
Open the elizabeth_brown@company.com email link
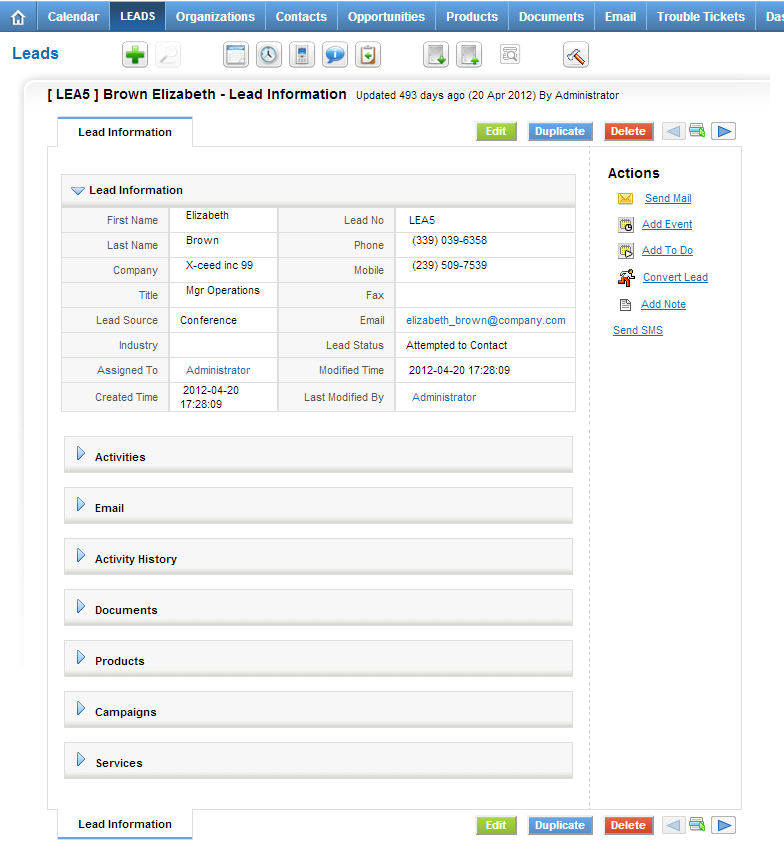tap(486, 321)
